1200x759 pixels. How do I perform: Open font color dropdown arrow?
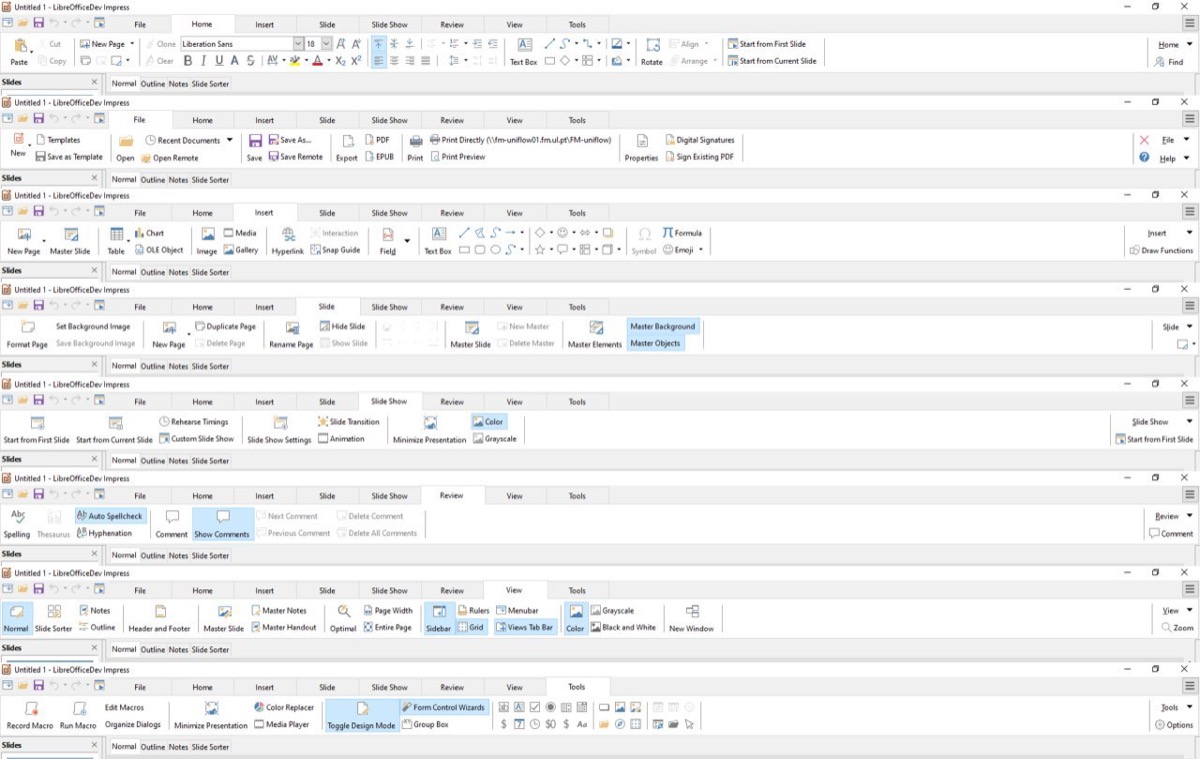coord(328,61)
